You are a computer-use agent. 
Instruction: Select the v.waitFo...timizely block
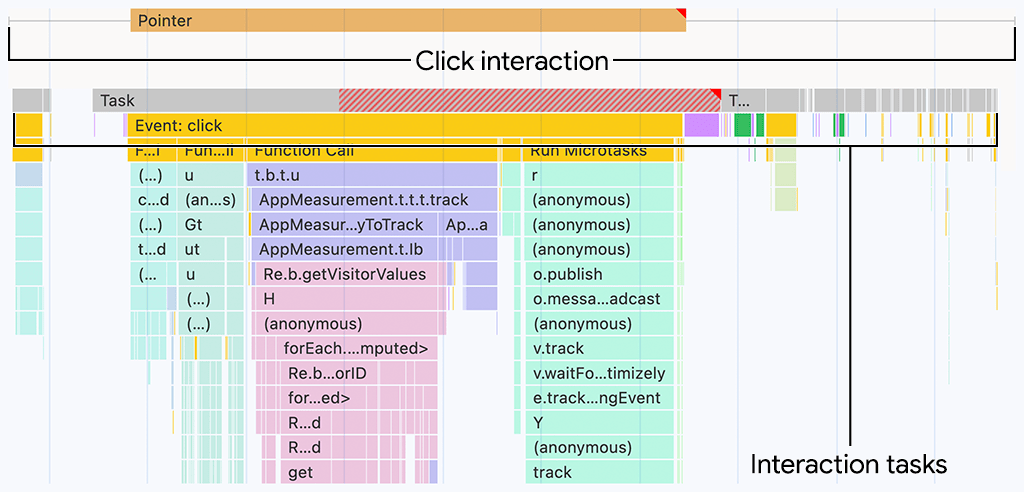598,373
